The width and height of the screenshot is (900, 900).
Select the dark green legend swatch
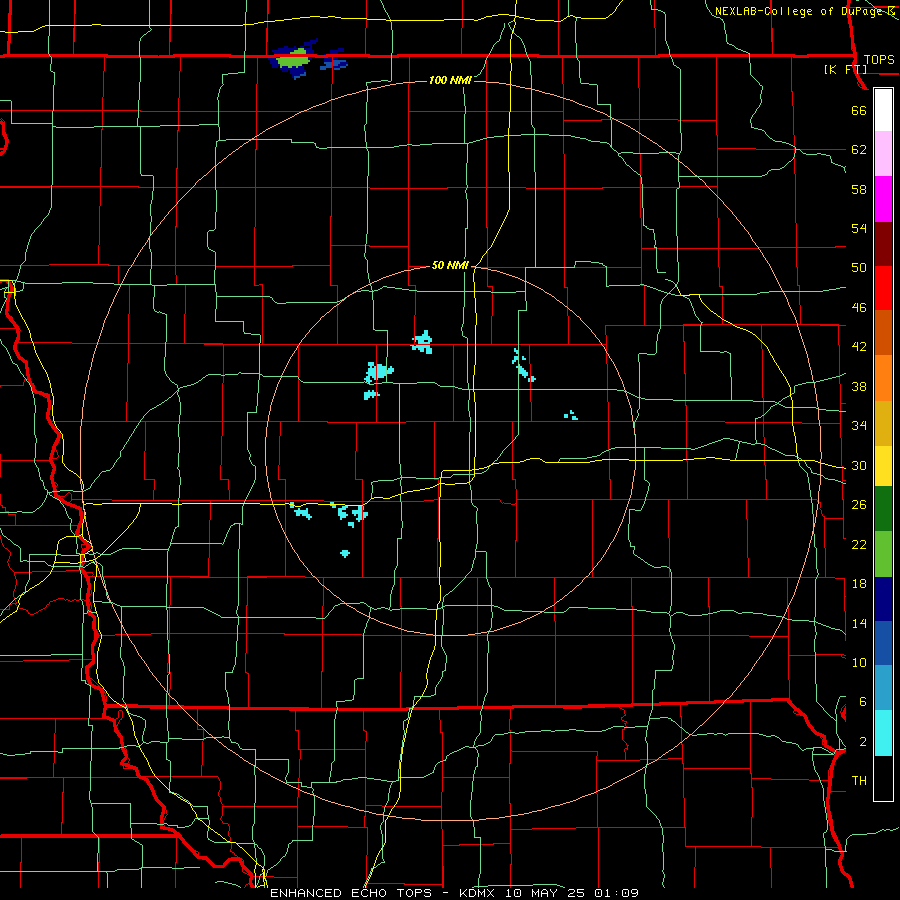(x=883, y=509)
